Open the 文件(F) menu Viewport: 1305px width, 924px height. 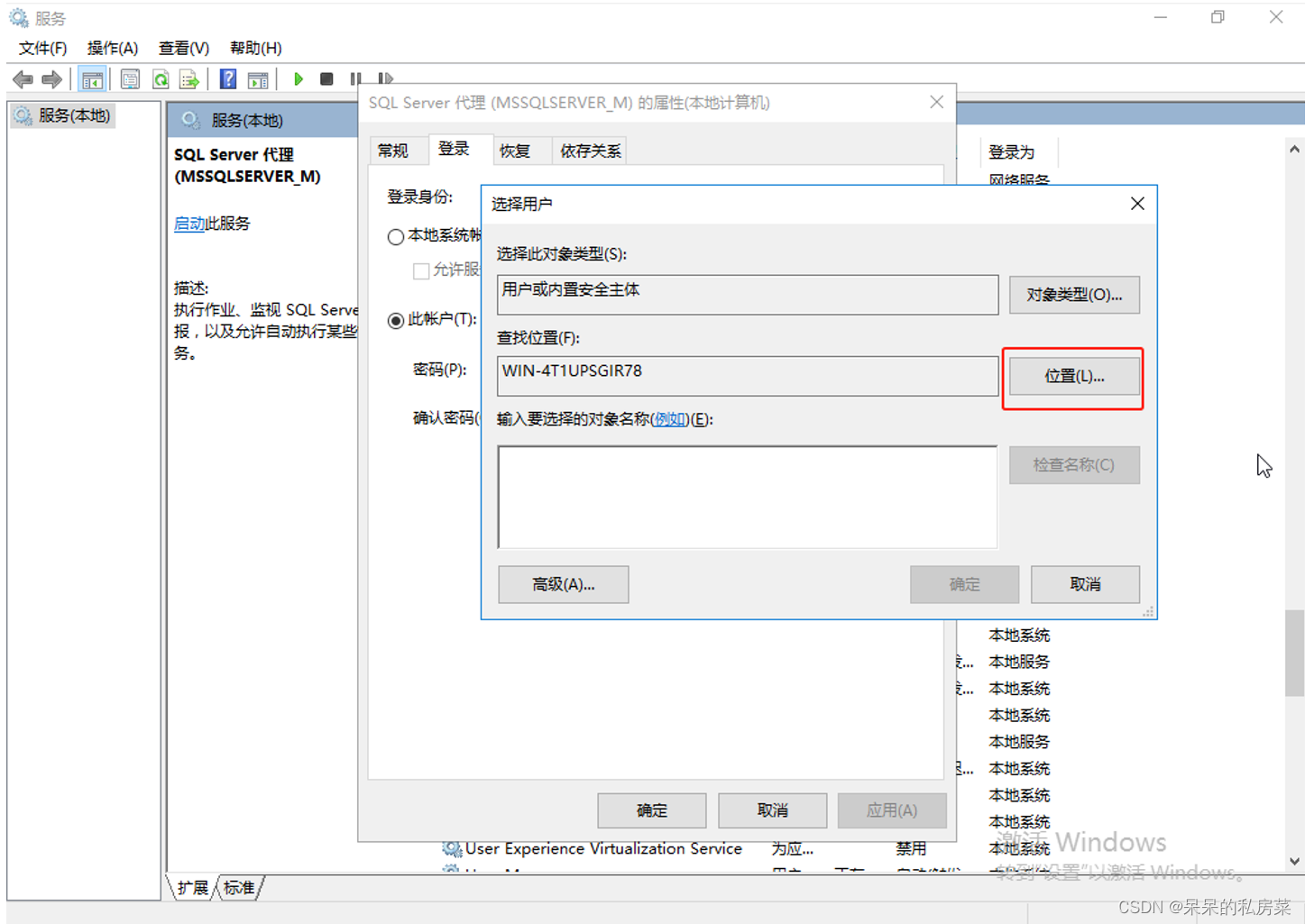(x=42, y=48)
